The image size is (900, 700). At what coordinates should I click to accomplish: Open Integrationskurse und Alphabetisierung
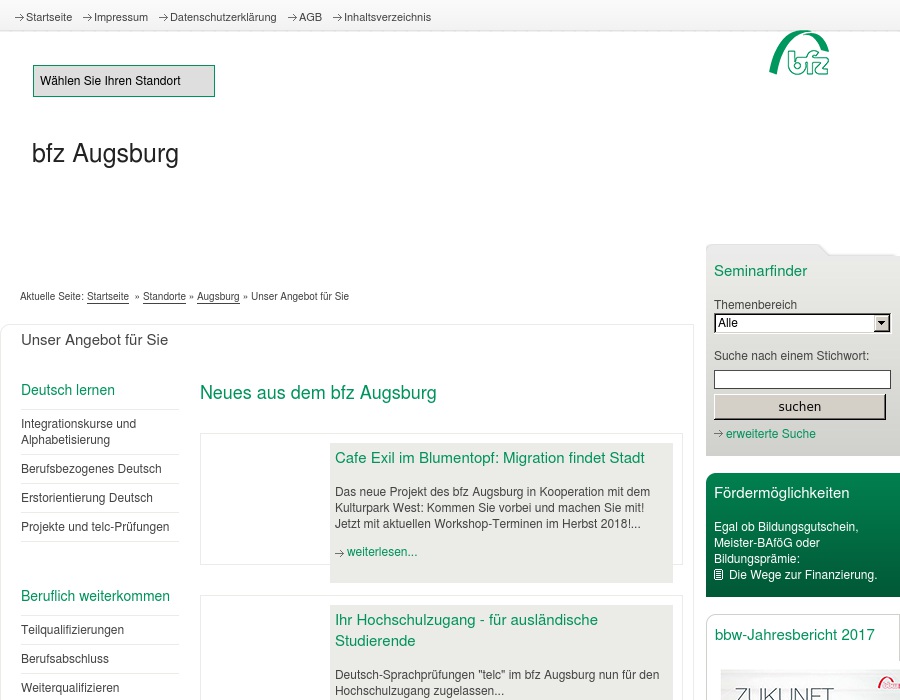click(x=78, y=431)
